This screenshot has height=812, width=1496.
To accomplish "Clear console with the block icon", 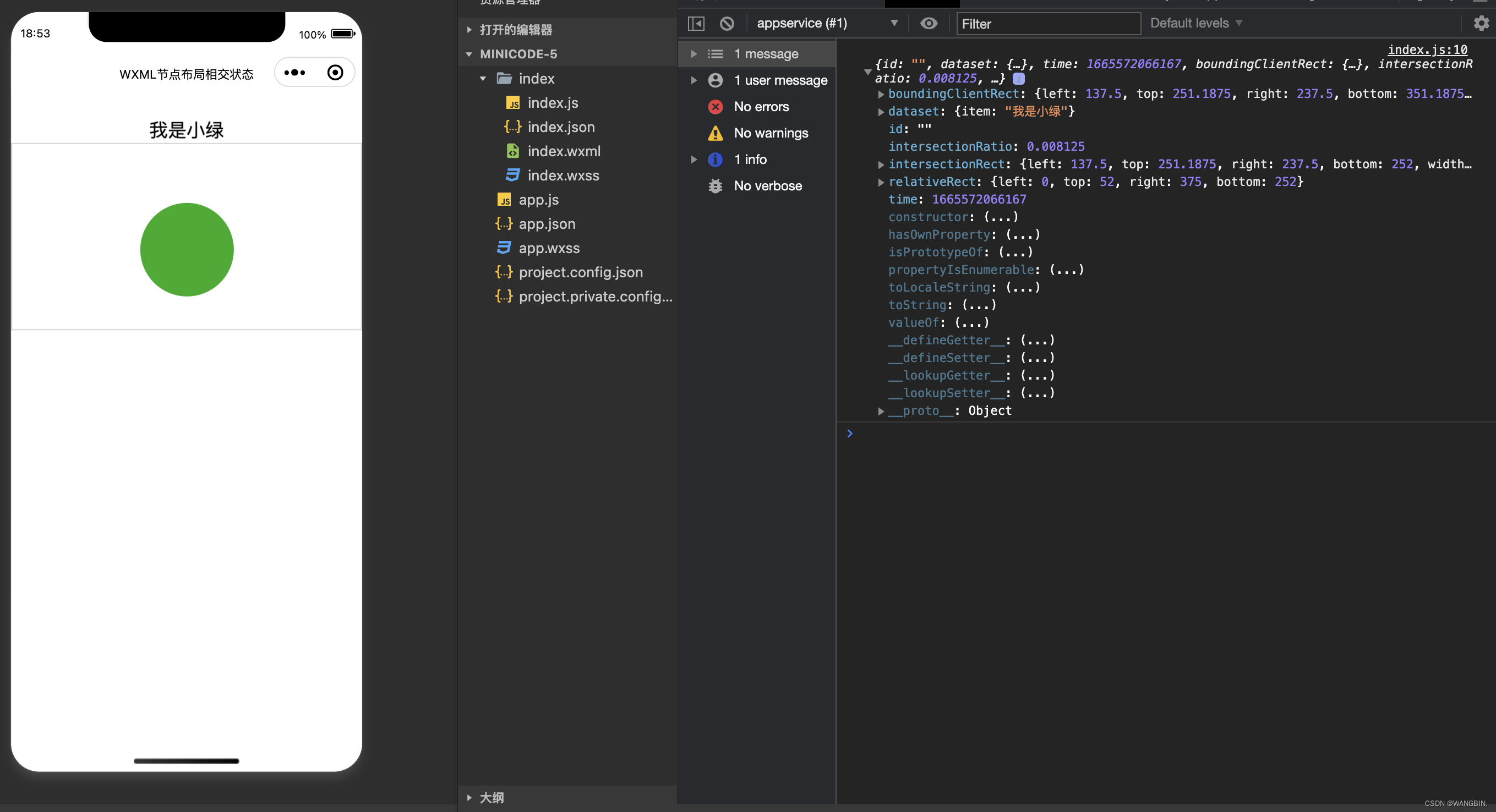I will 727,23.
